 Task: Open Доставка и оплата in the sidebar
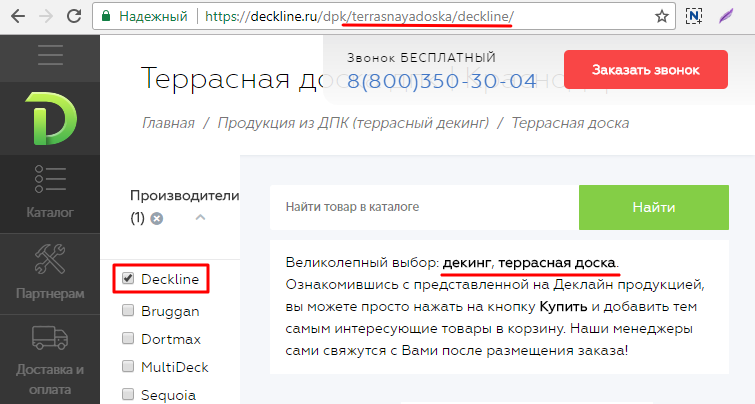pos(50,379)
